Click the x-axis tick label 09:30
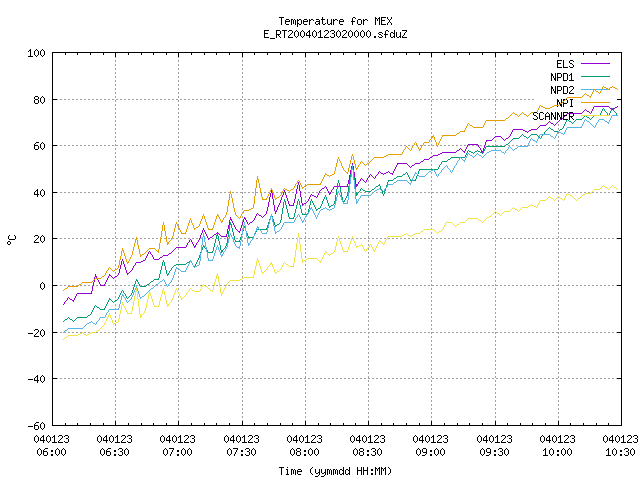 pos(494,452)
